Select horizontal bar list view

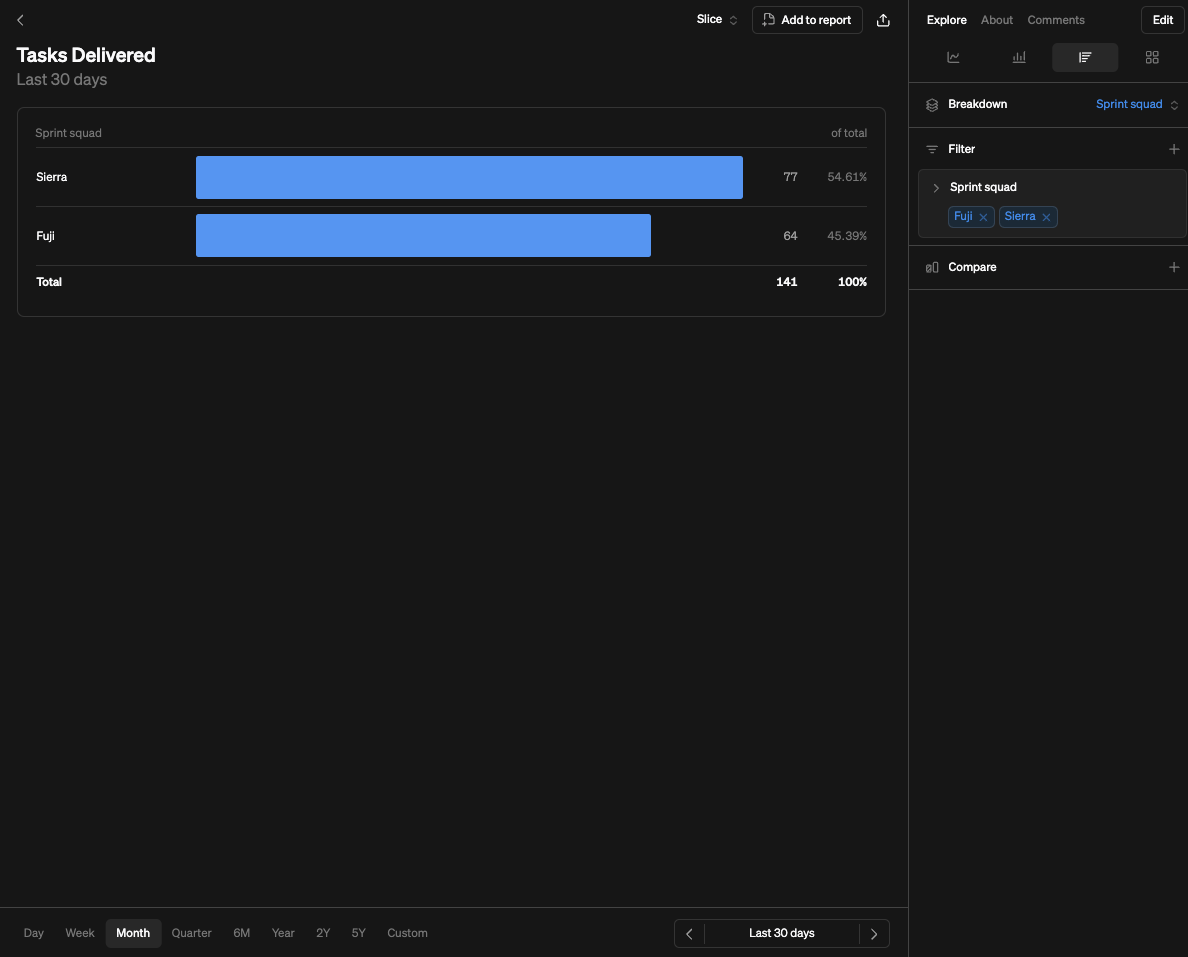pyautogui.click(x=1085, y=58)
